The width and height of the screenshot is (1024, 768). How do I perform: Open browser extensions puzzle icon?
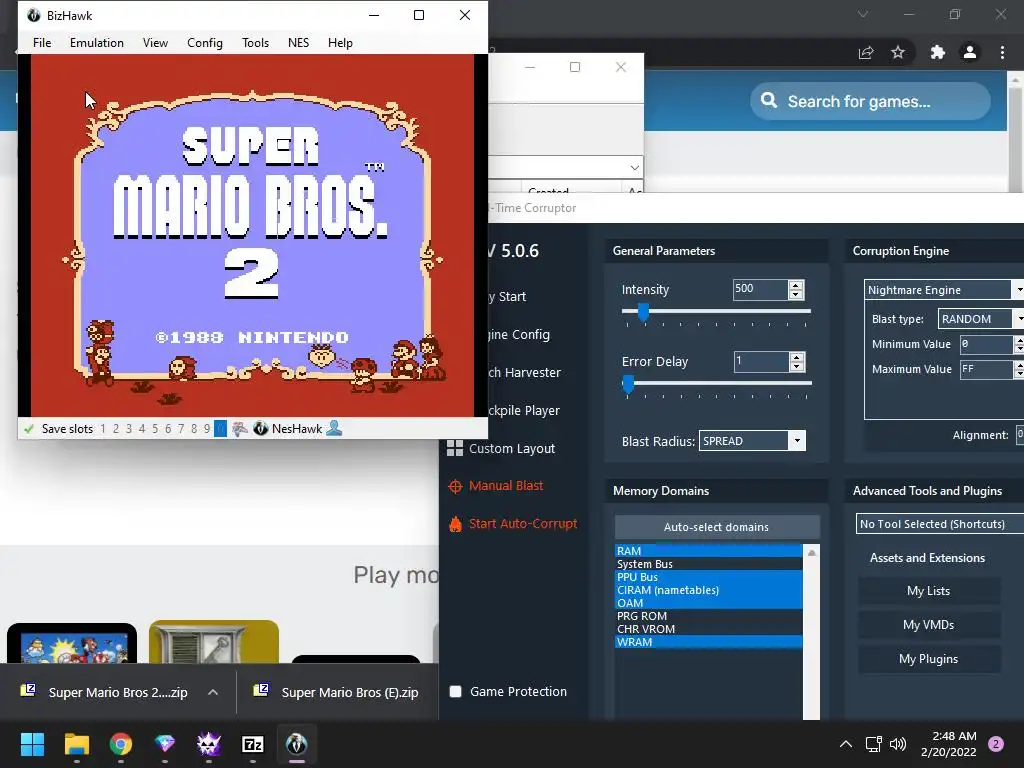[938, 52]
